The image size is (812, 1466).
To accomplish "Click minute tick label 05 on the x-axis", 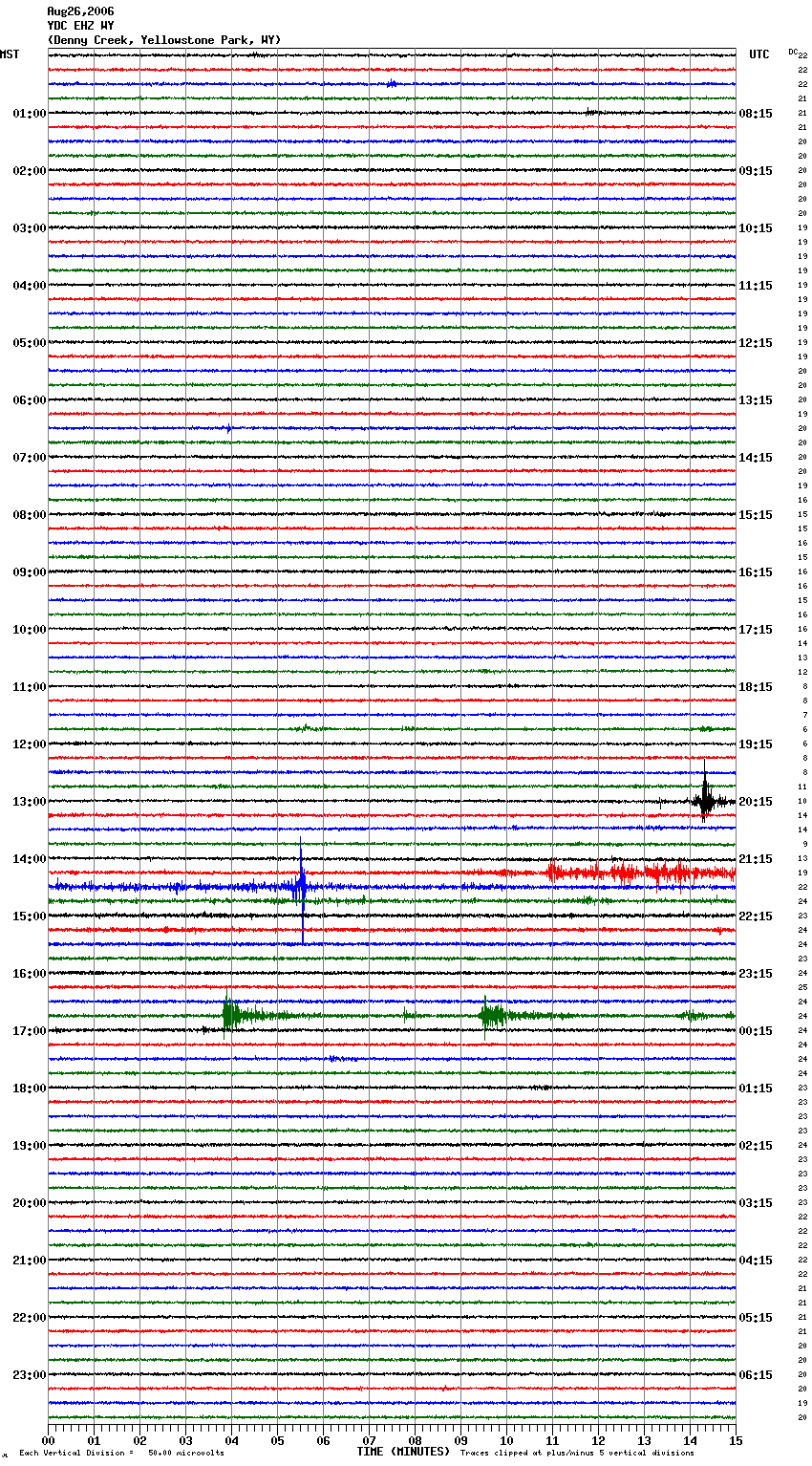I will 277,1440.
